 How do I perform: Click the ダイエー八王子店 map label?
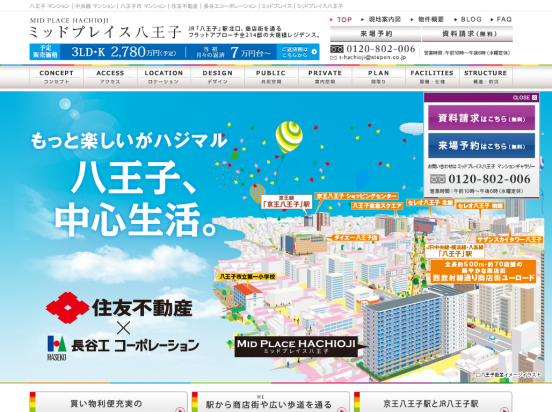click(355, 238)
